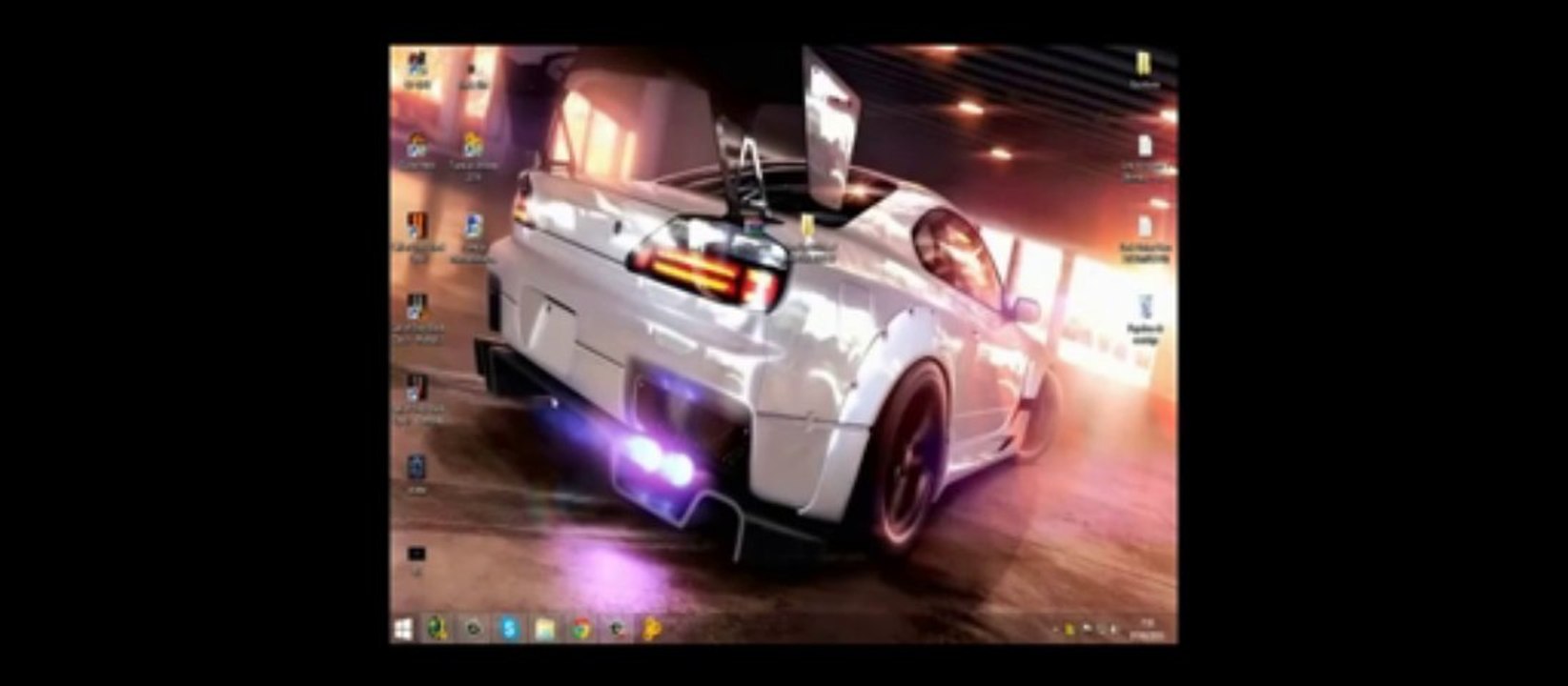Screen dimensions: 1568x686
Task: Click the yellow icon in the system tray
Action: pyautogui.click(x=1069, y=629)
